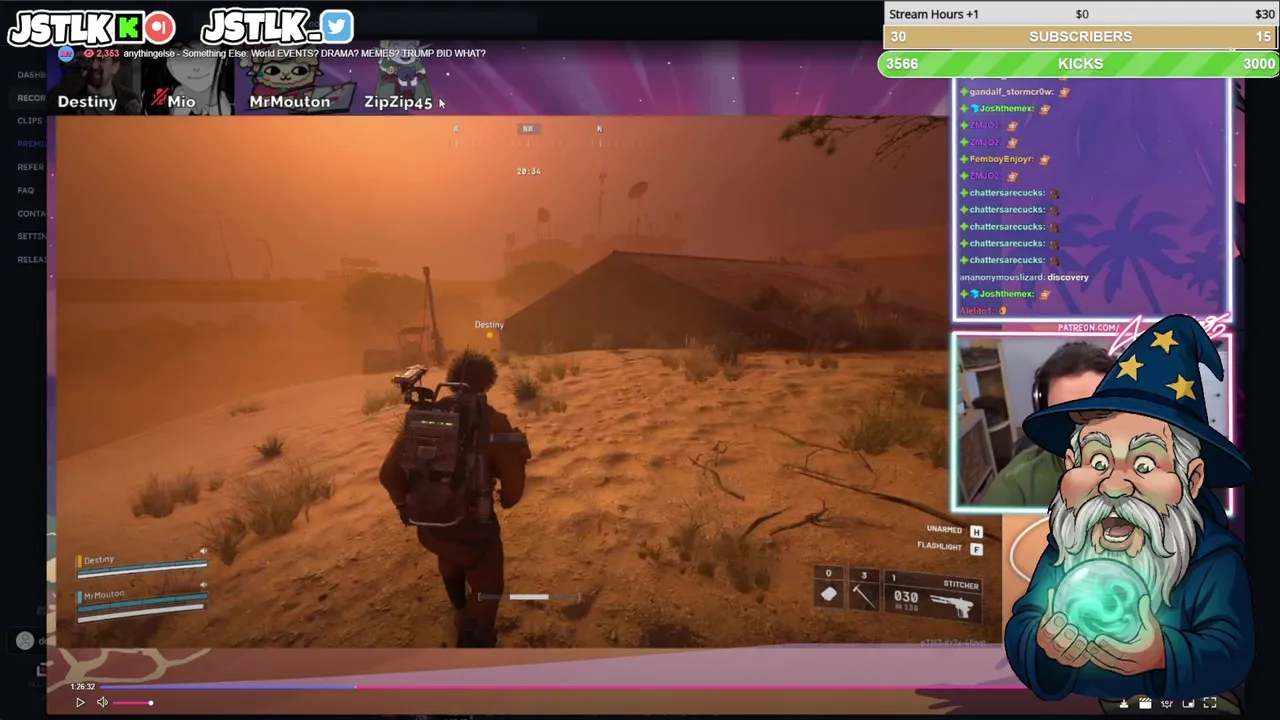Click the stream title 'anythingelse - Something Else'
The image size is (1280, 720).
tap(183, 53)
